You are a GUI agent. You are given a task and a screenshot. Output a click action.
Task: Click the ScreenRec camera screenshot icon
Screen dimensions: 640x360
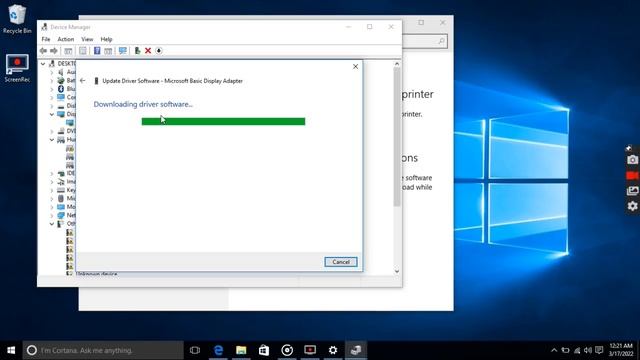pos(632,160)
